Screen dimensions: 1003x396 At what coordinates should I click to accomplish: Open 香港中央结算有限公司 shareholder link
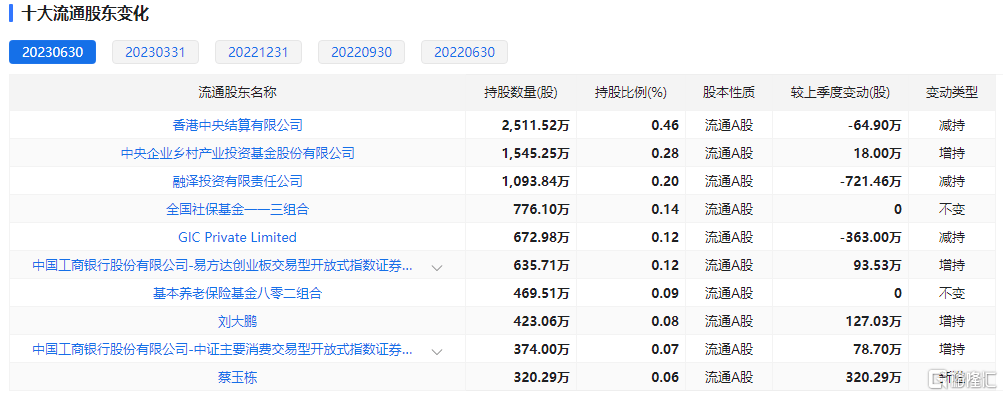pyautogui.click(x=237, y=125)
